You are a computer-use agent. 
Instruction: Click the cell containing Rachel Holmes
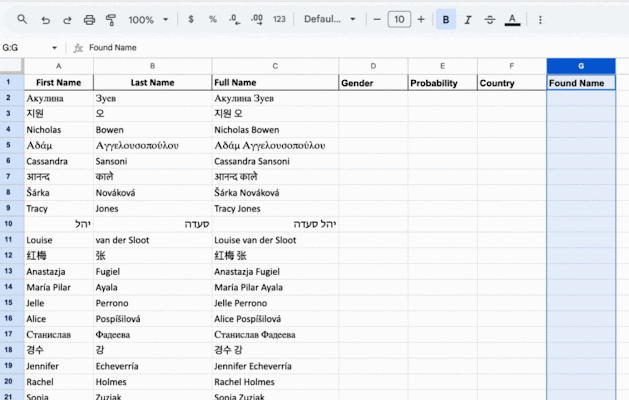pyautogui.click(x=275, y=382)
